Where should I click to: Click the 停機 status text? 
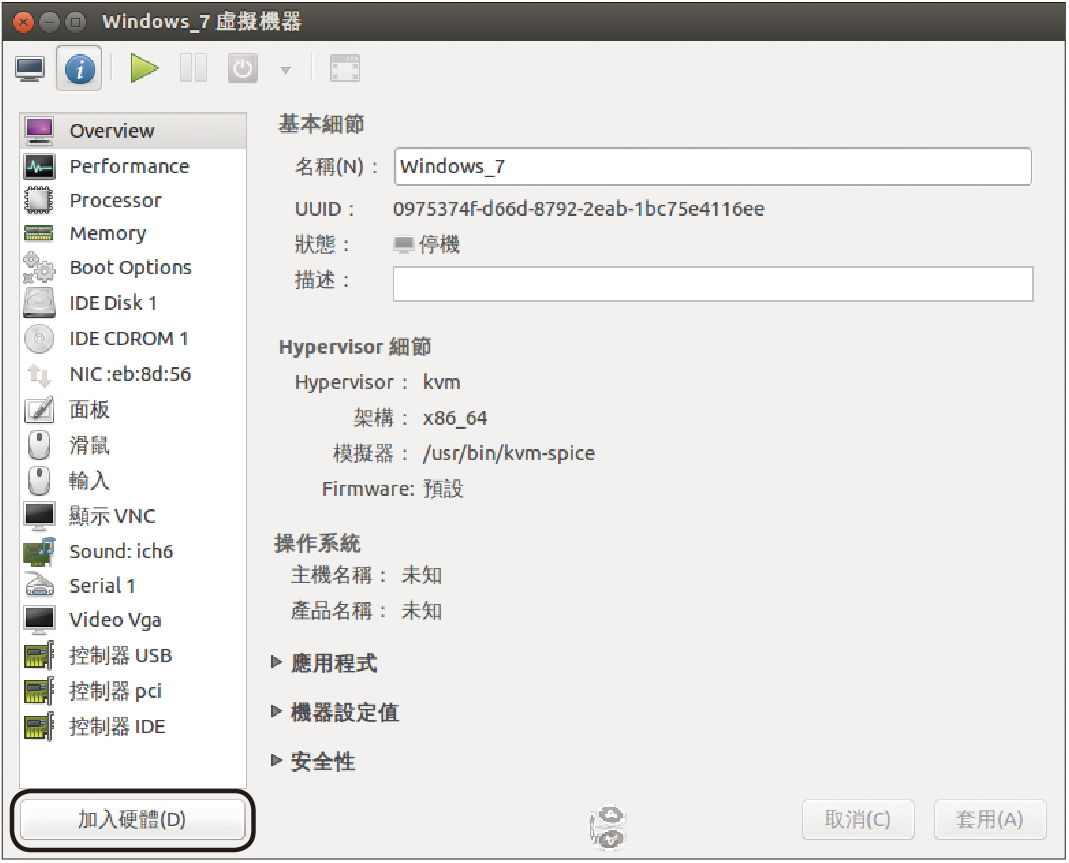pyautogui.click(x=440, y=244)
